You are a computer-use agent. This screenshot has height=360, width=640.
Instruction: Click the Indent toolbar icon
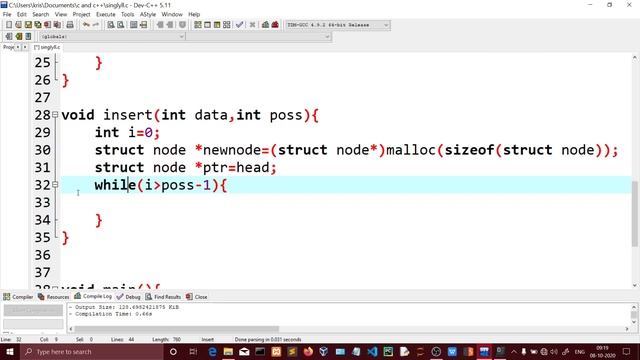click(160, 25)
